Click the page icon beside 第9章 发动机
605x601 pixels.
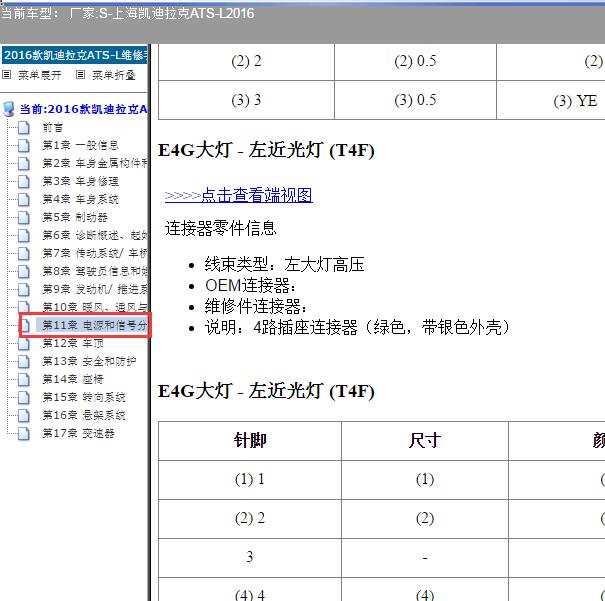pos(24,289)
